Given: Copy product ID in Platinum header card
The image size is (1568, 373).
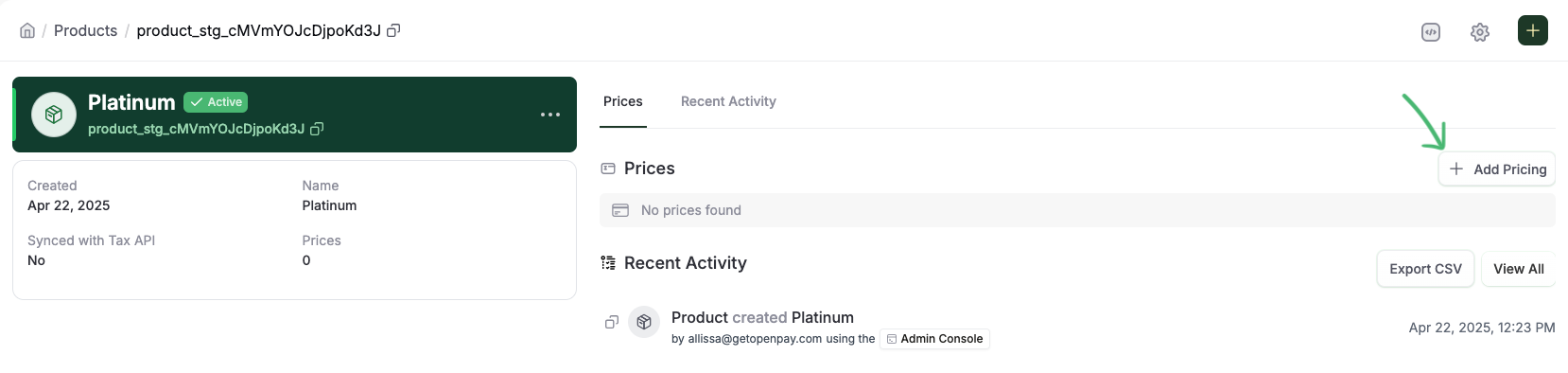Looking at the screenshot, I should click(318, 129).
